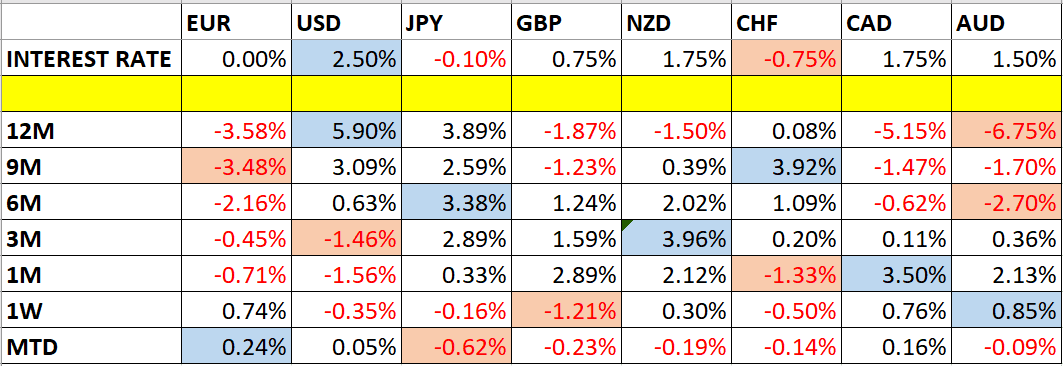
Task: Click the USD interest rate 2.50% cell
Action: click(345, 60)
